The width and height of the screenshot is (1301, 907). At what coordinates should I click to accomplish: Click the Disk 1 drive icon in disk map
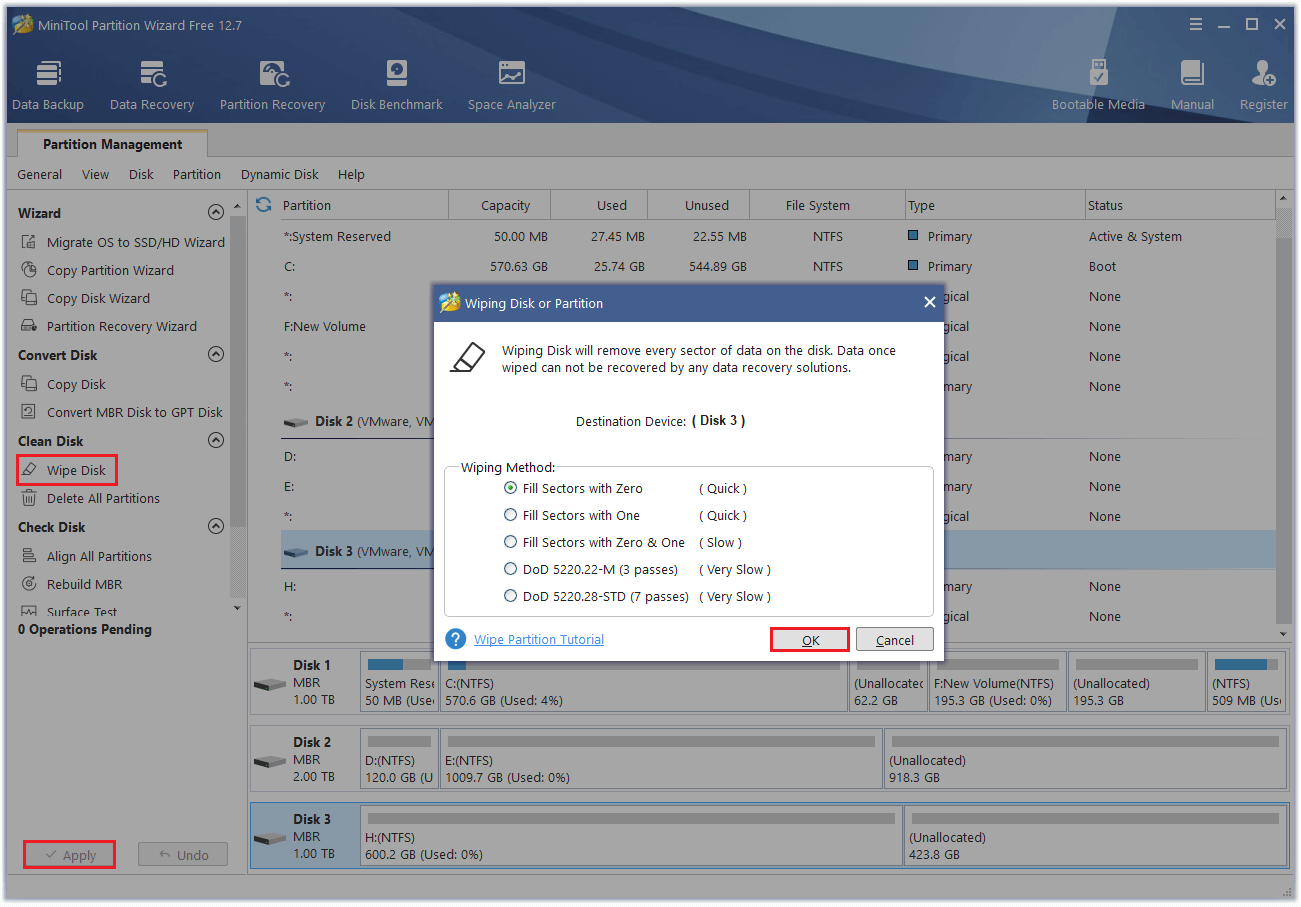coord(269,685)
